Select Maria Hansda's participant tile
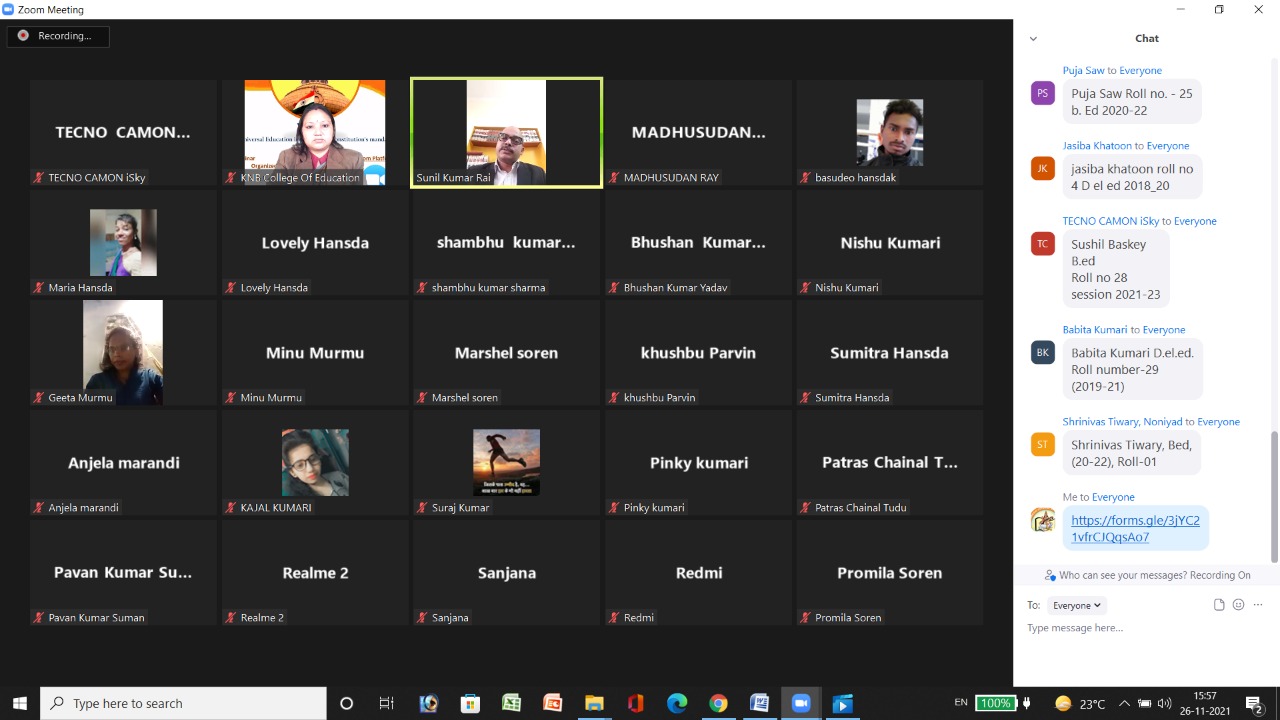This screenshot has height=720, width=1280. coord(123,242)
